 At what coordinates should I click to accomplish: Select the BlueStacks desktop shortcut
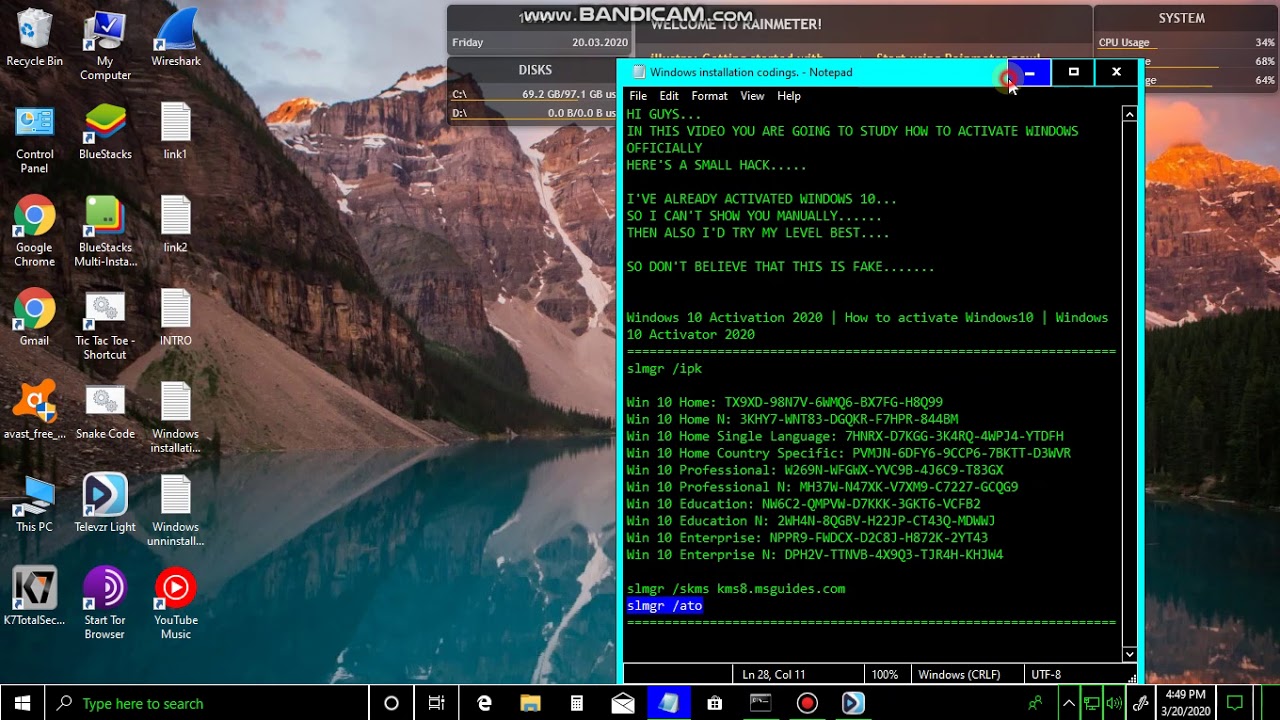[x=105, y=132]
